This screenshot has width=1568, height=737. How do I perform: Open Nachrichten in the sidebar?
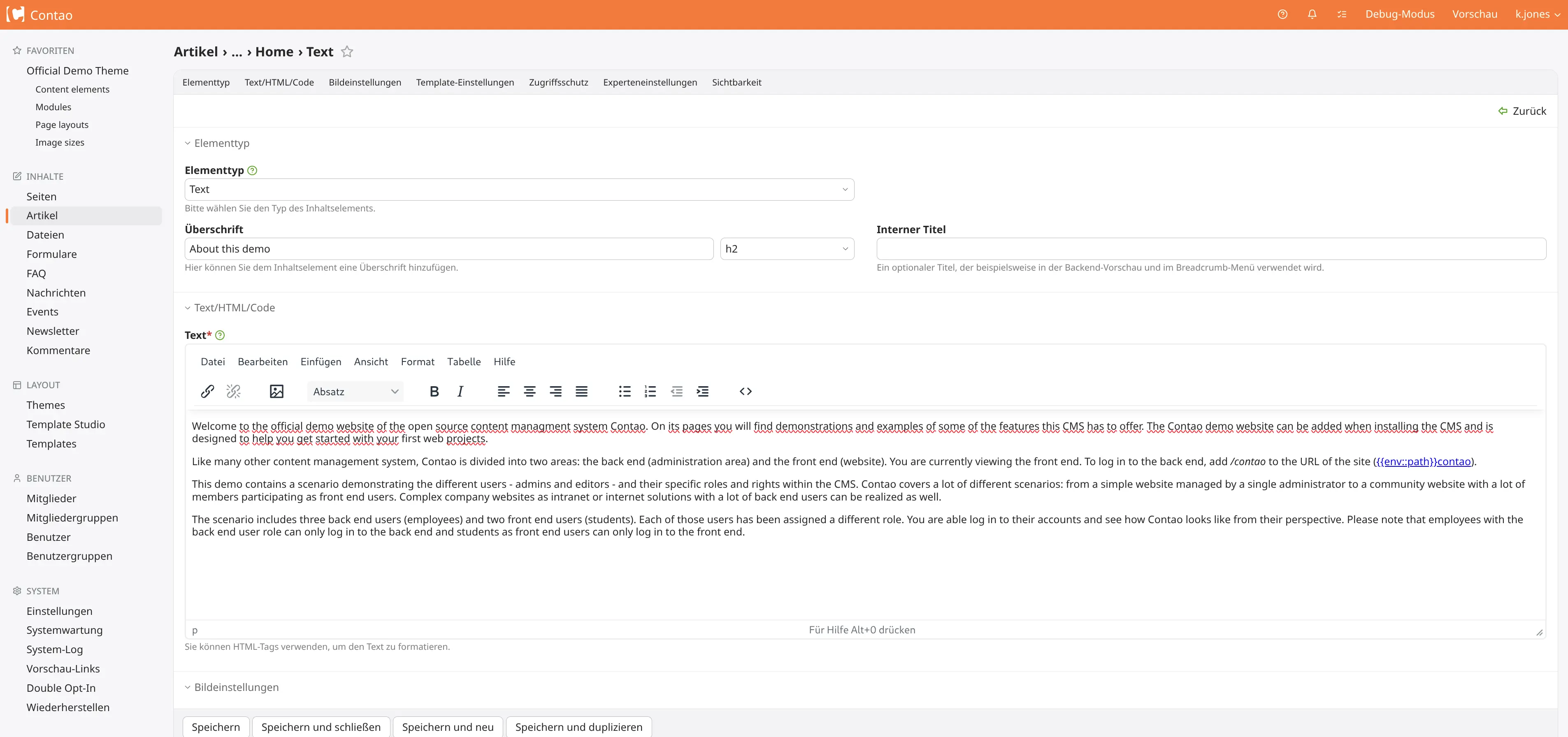coord(56,293)
